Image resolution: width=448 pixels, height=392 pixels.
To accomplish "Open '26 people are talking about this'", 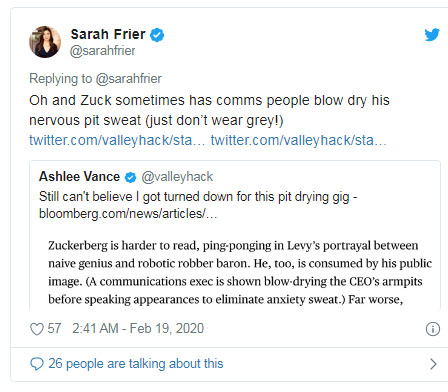I will [x=136, y=364].
